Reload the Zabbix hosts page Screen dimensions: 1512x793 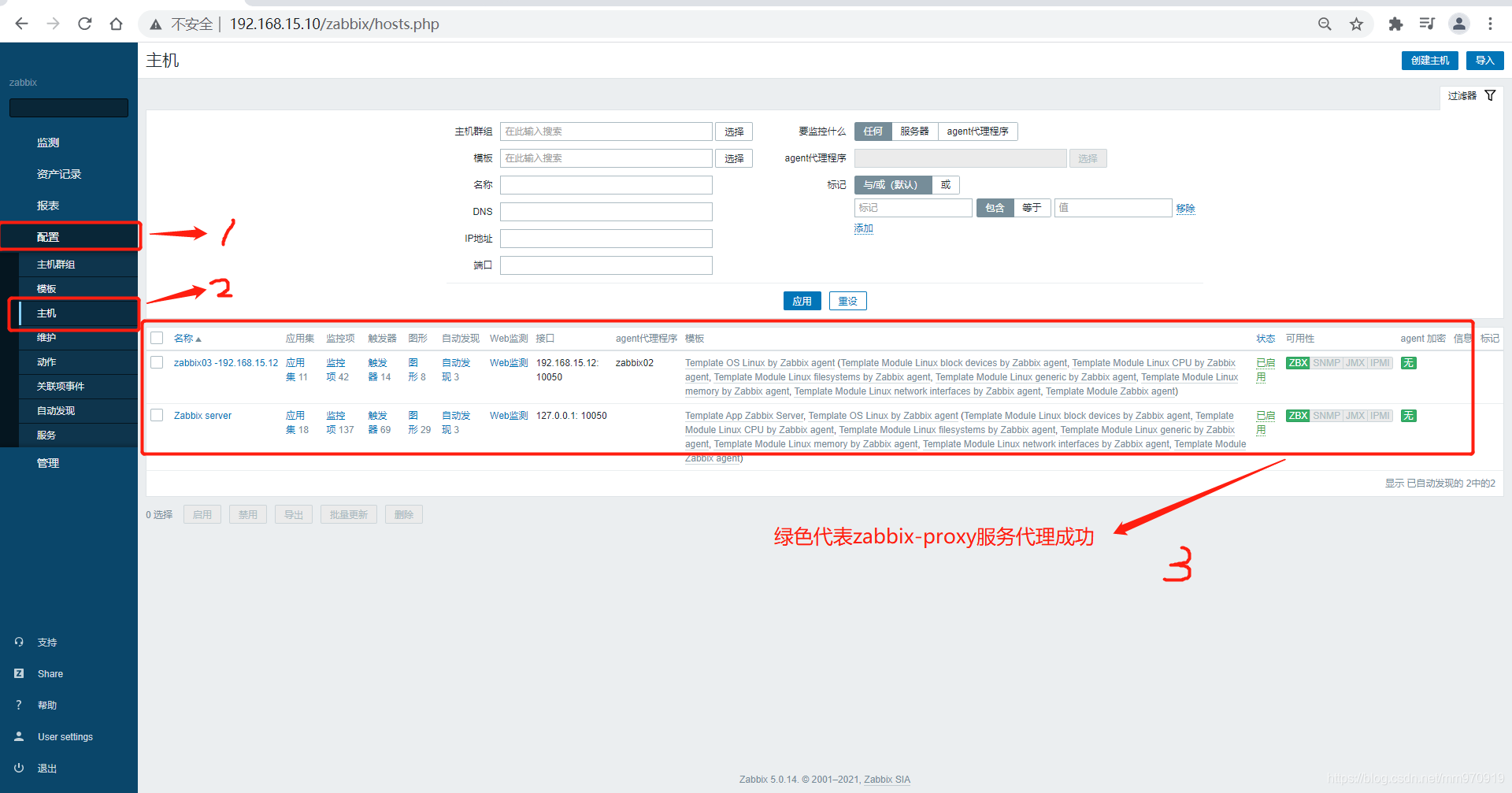84,24
